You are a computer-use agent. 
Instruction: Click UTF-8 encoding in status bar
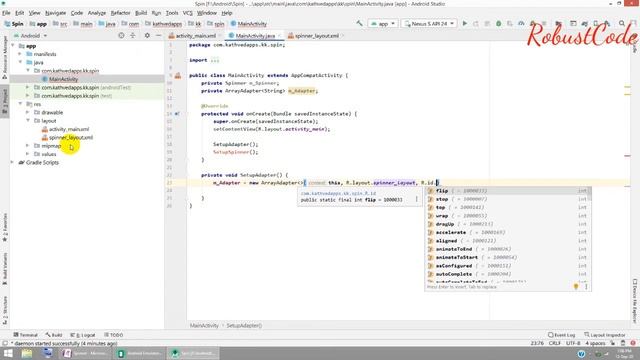click(573, 343)
